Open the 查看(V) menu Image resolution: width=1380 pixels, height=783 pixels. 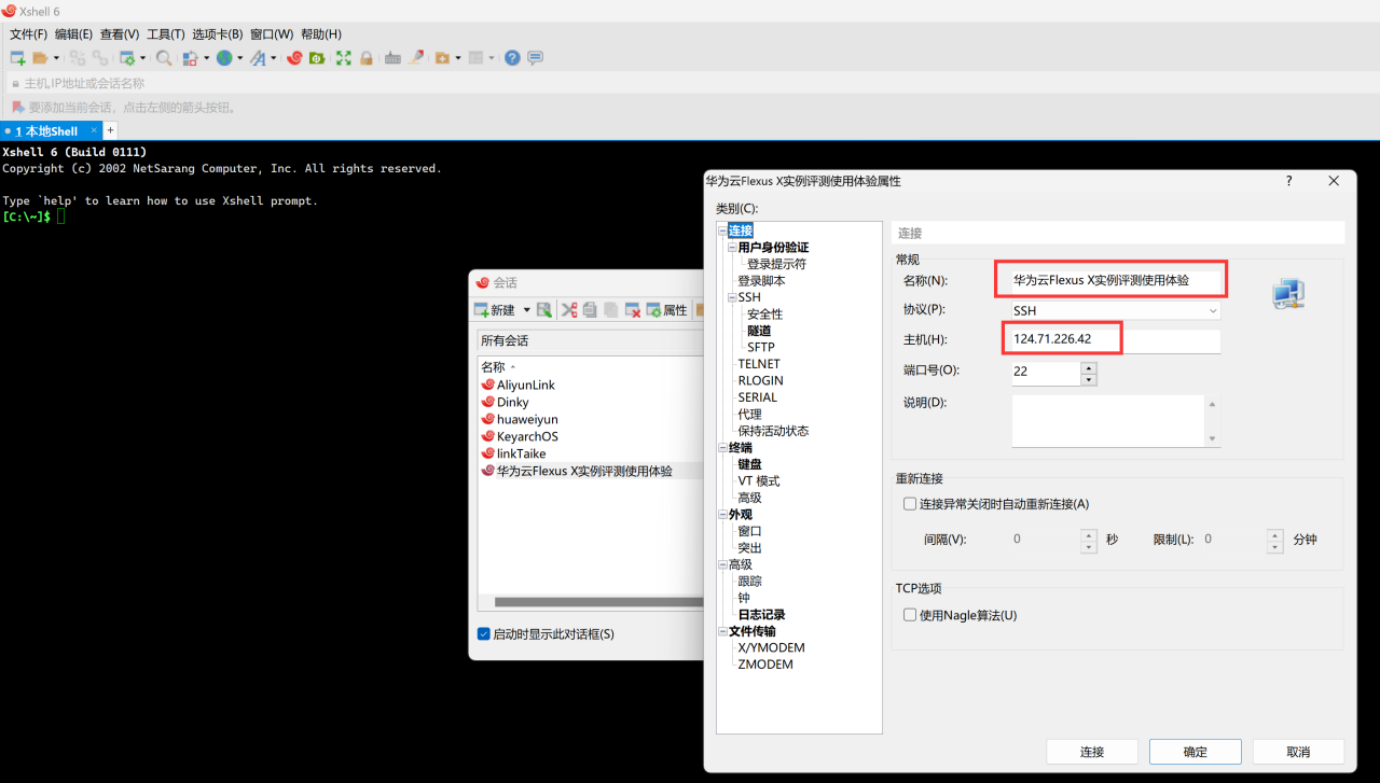click(119, 34)
